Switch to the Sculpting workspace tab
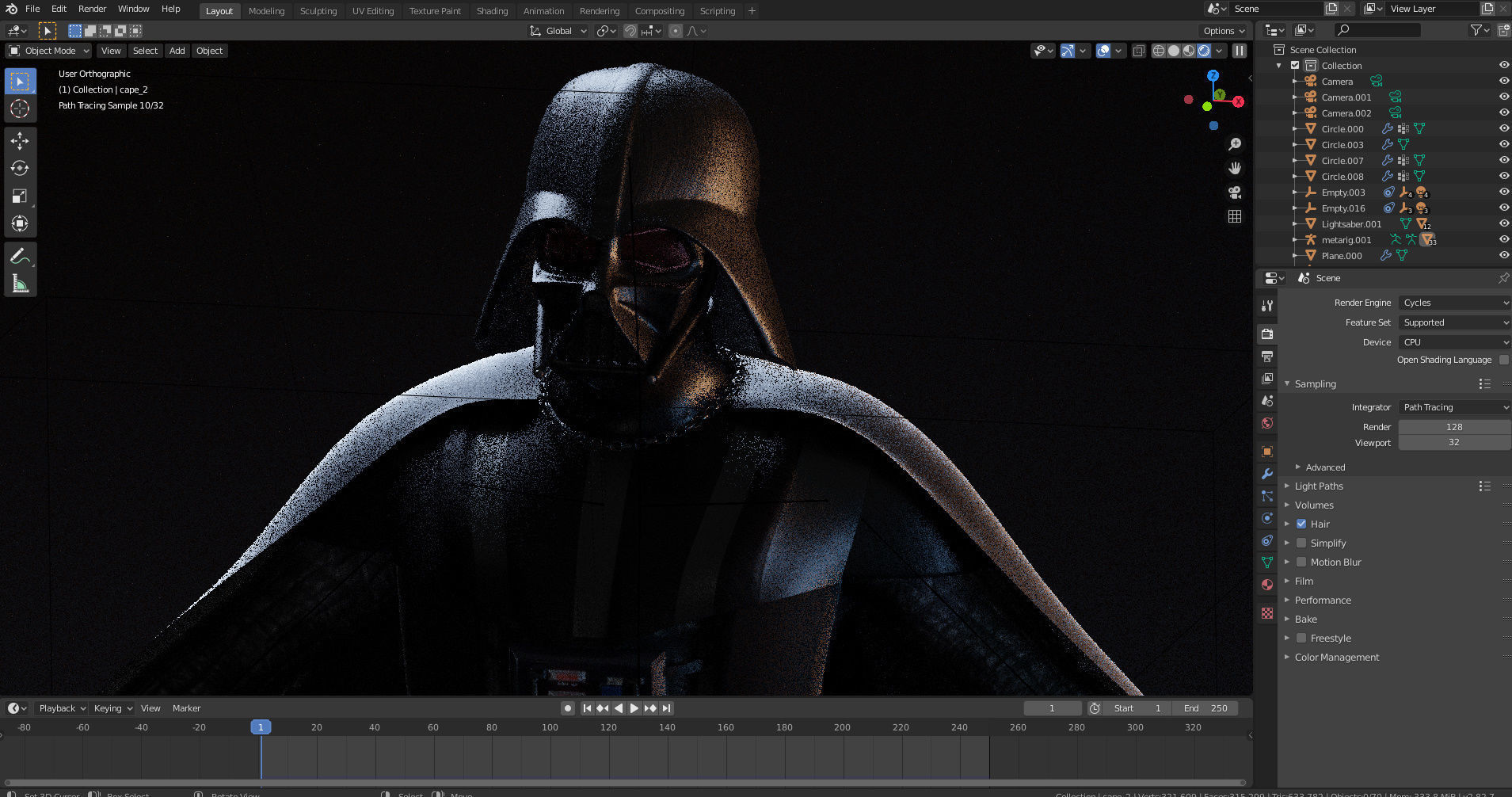1512x797 pixels. click(318, 11)
